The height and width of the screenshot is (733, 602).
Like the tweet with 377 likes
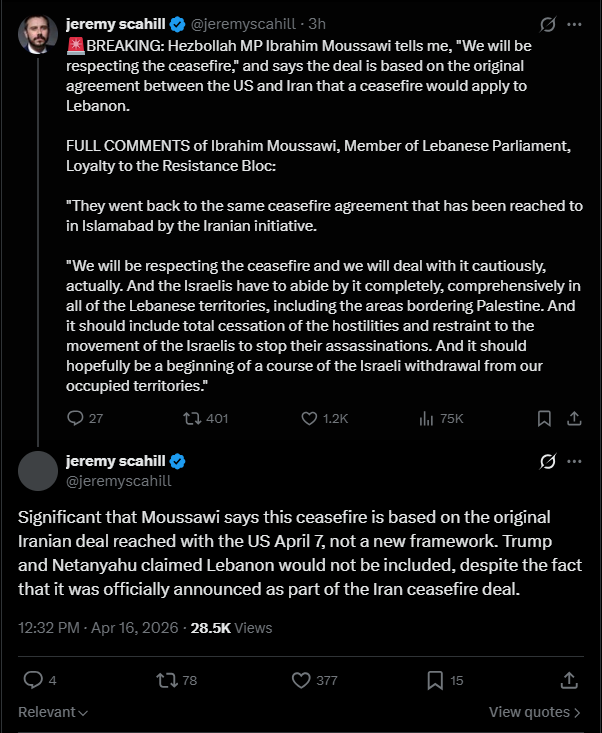tap(302, 680)
